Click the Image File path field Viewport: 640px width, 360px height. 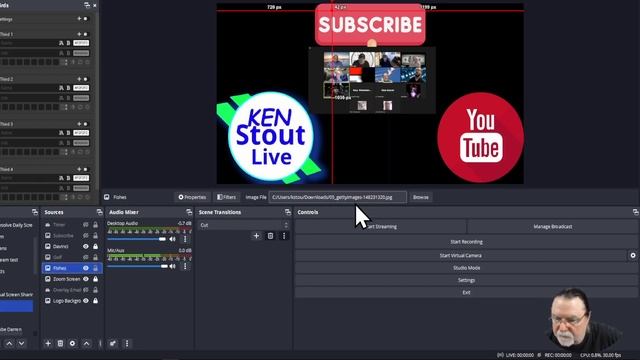[x=338, y=197]
